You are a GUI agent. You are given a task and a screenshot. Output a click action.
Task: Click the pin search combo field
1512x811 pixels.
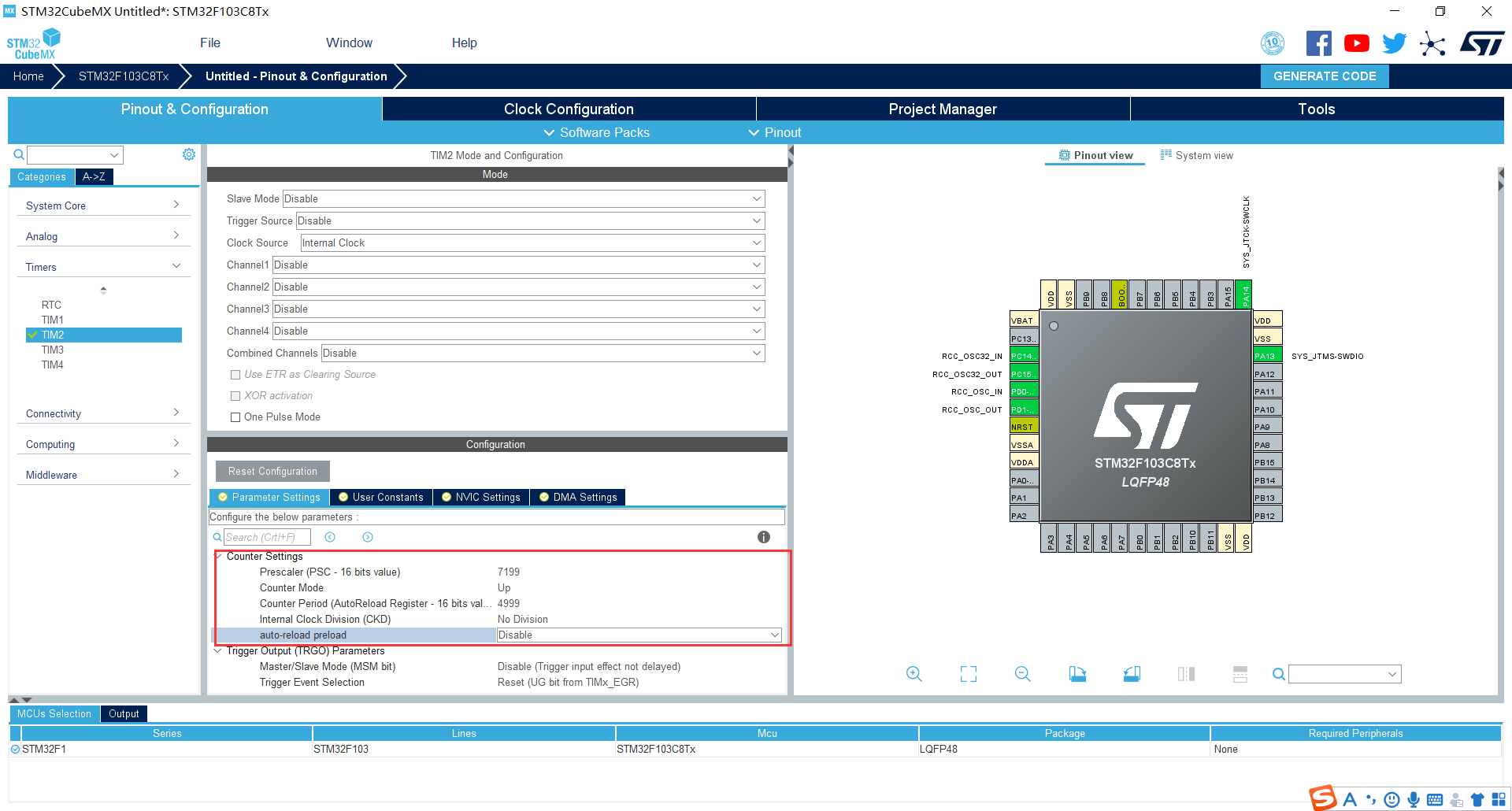tap(1345, 674)
